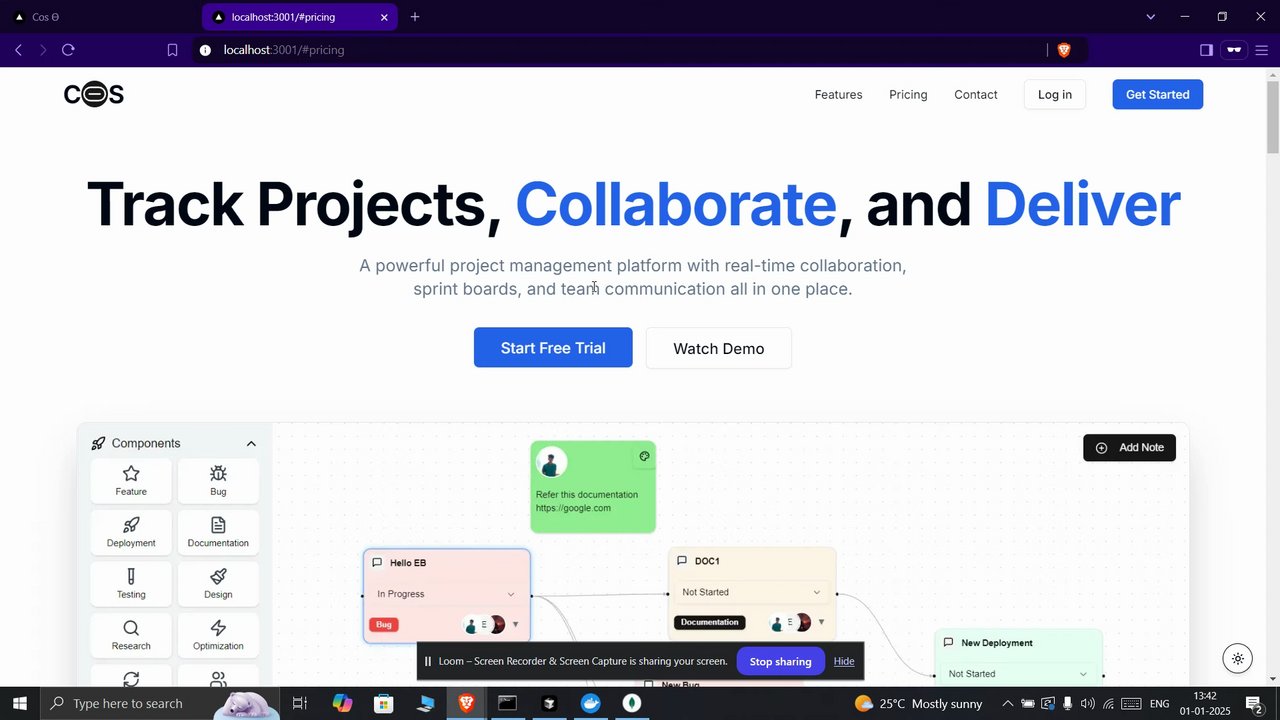The image size is (1280, 720).
Task: Collapse the Components panel
Action: click(251, 444)
